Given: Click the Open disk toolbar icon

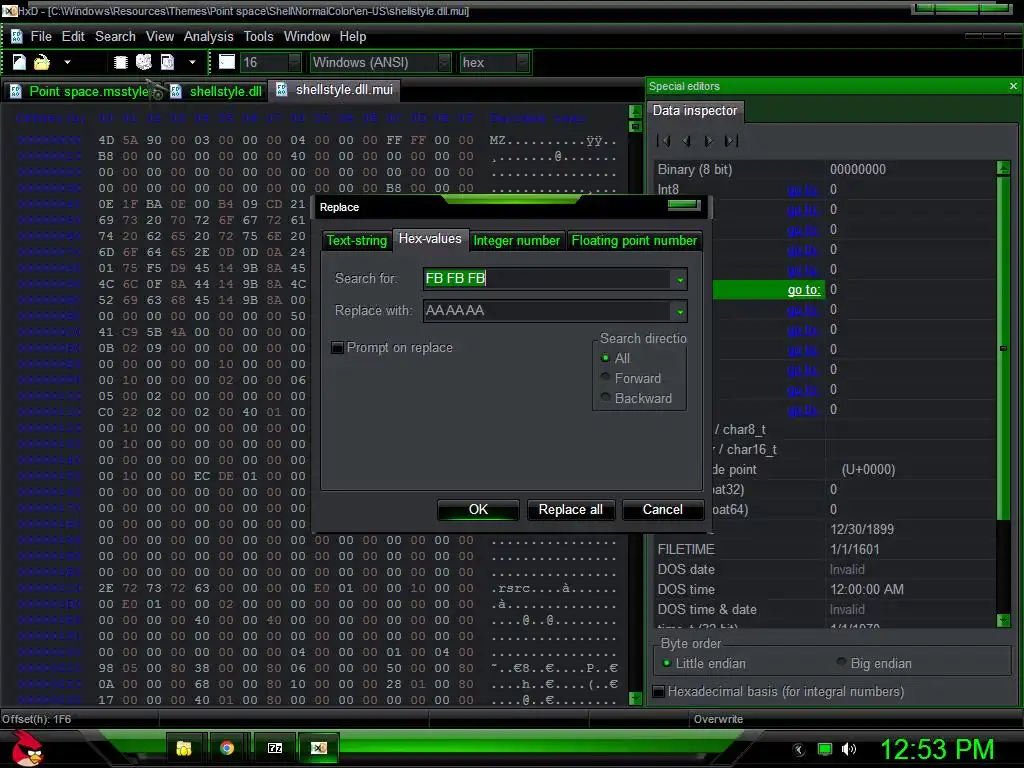Looking at the screenshot, I should pyautogui.click(x=144, y=62).
